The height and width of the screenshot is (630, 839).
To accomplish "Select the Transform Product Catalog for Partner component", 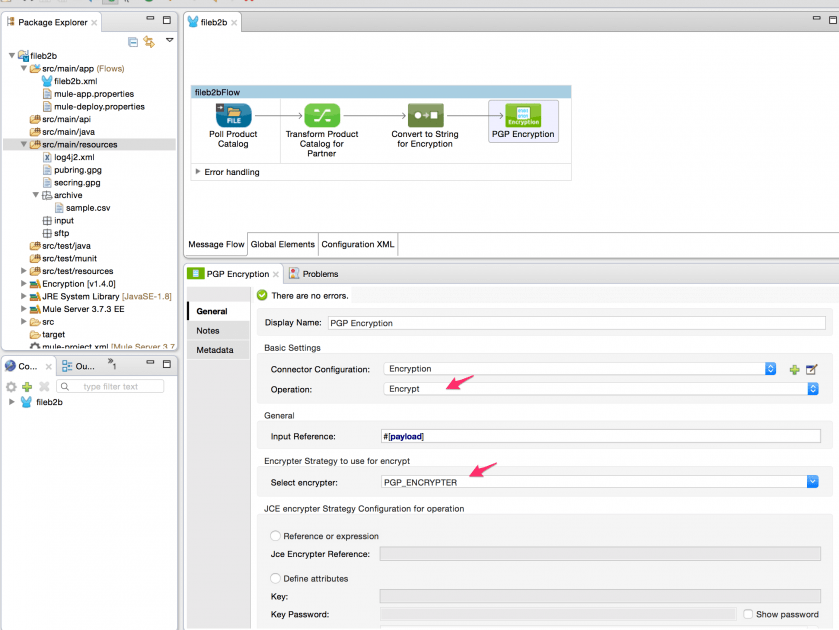I will click(321, 115).
